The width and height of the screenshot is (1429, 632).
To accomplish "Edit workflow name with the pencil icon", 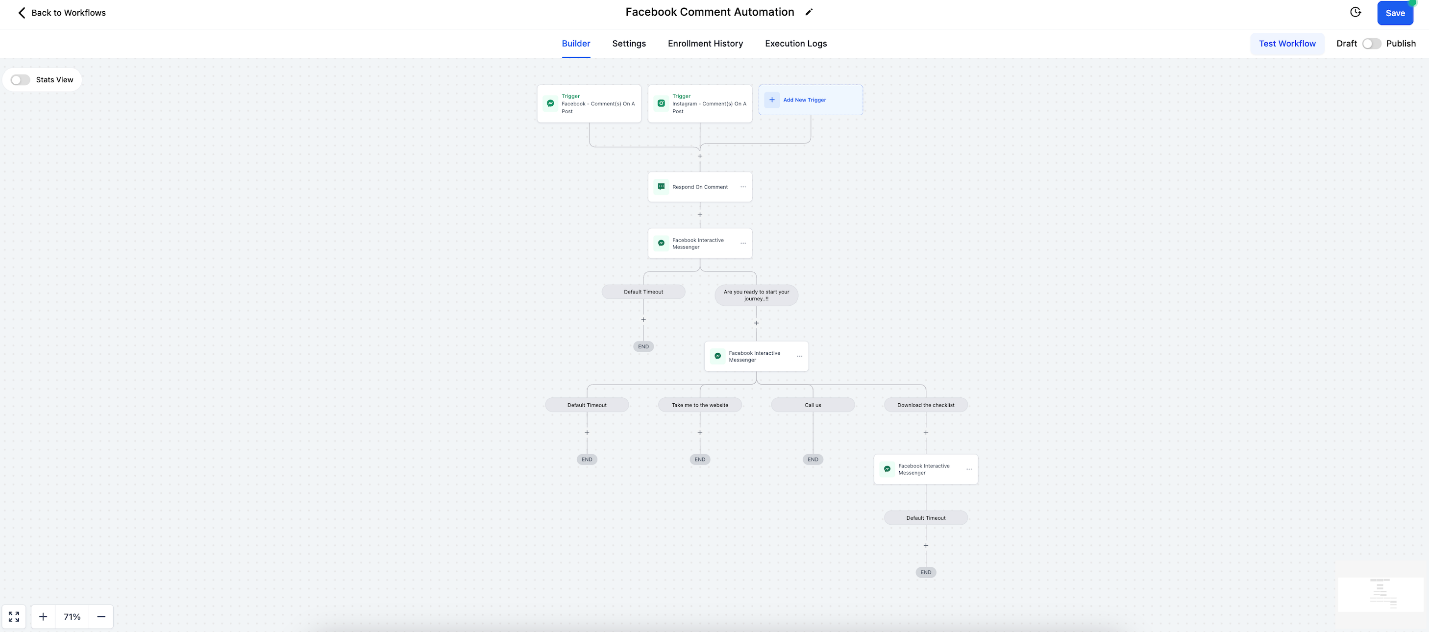I will (x=809, y=12).
